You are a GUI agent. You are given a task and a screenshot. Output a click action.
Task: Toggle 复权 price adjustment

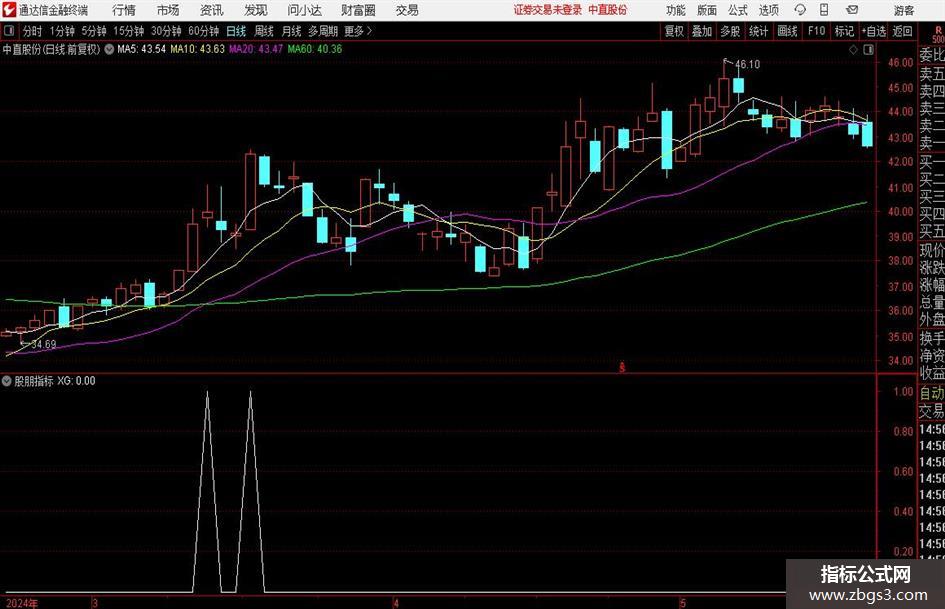pos(674,31)
